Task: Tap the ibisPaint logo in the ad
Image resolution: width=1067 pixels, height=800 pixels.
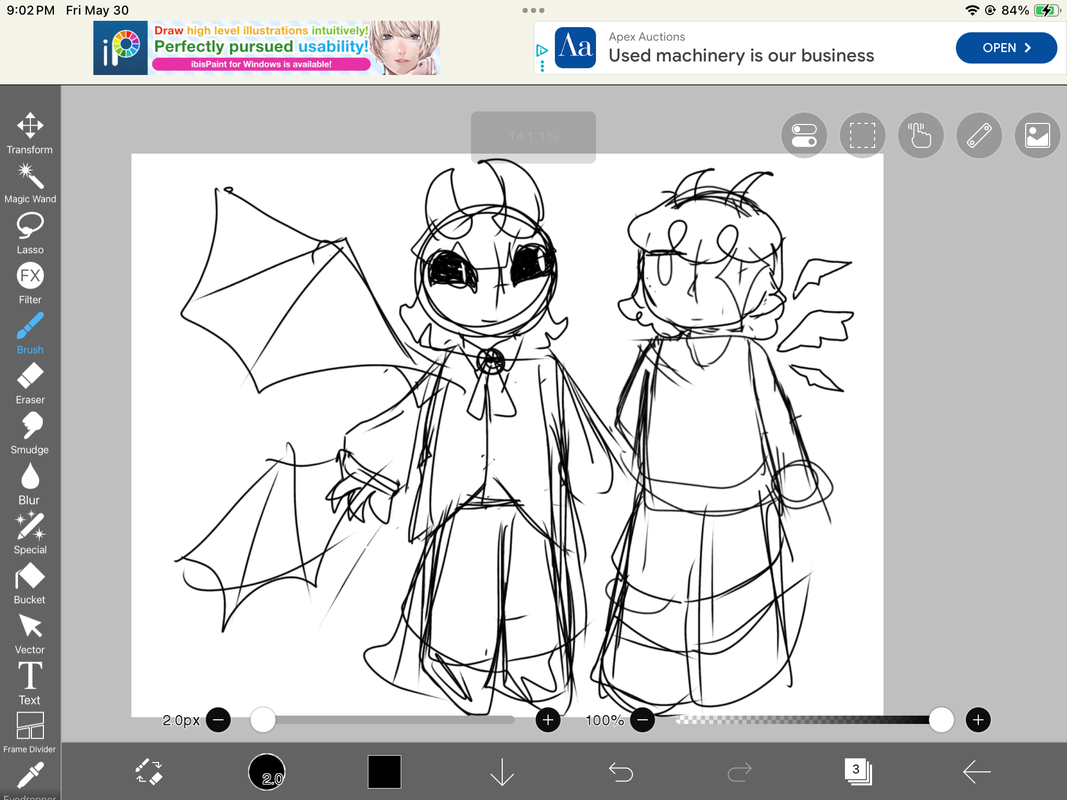Action: (120, 48)
